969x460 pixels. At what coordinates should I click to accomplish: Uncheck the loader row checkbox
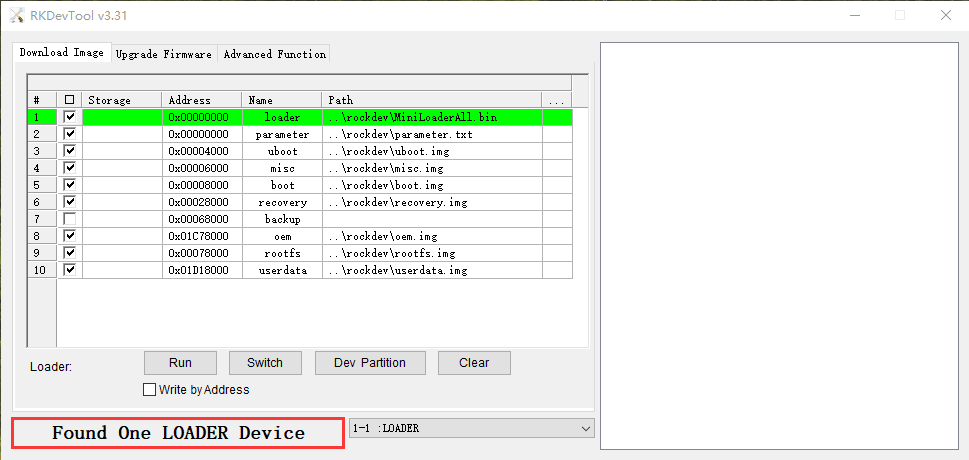click(x=69, y=117)
